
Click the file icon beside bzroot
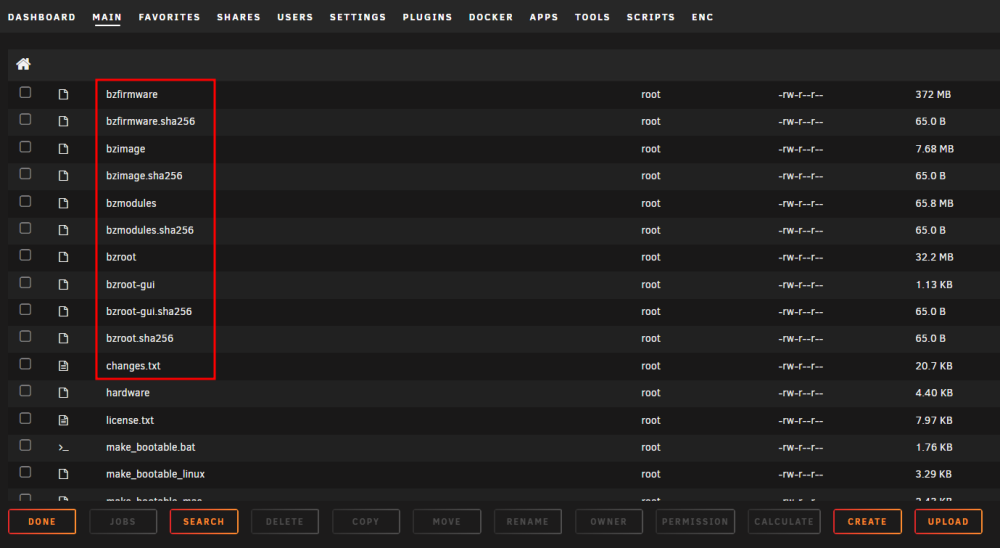pos(63,257)
